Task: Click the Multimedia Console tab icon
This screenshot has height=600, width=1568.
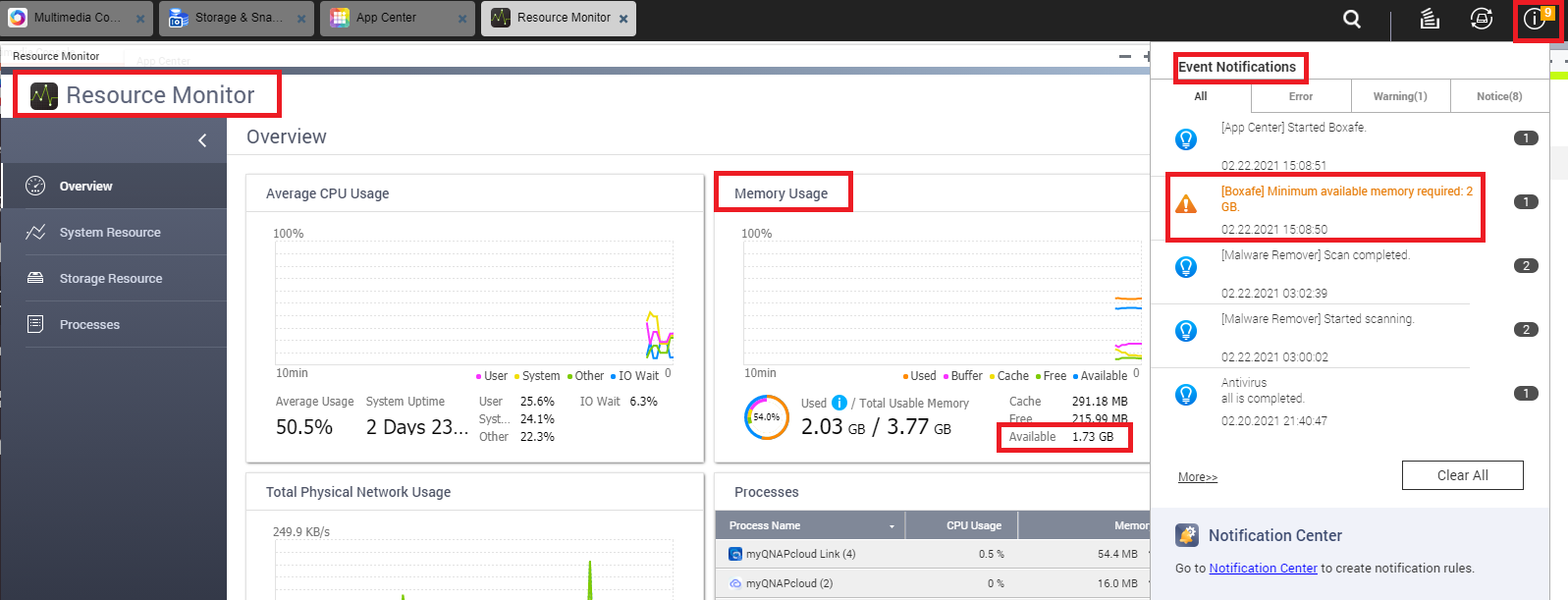Action: 18,18
